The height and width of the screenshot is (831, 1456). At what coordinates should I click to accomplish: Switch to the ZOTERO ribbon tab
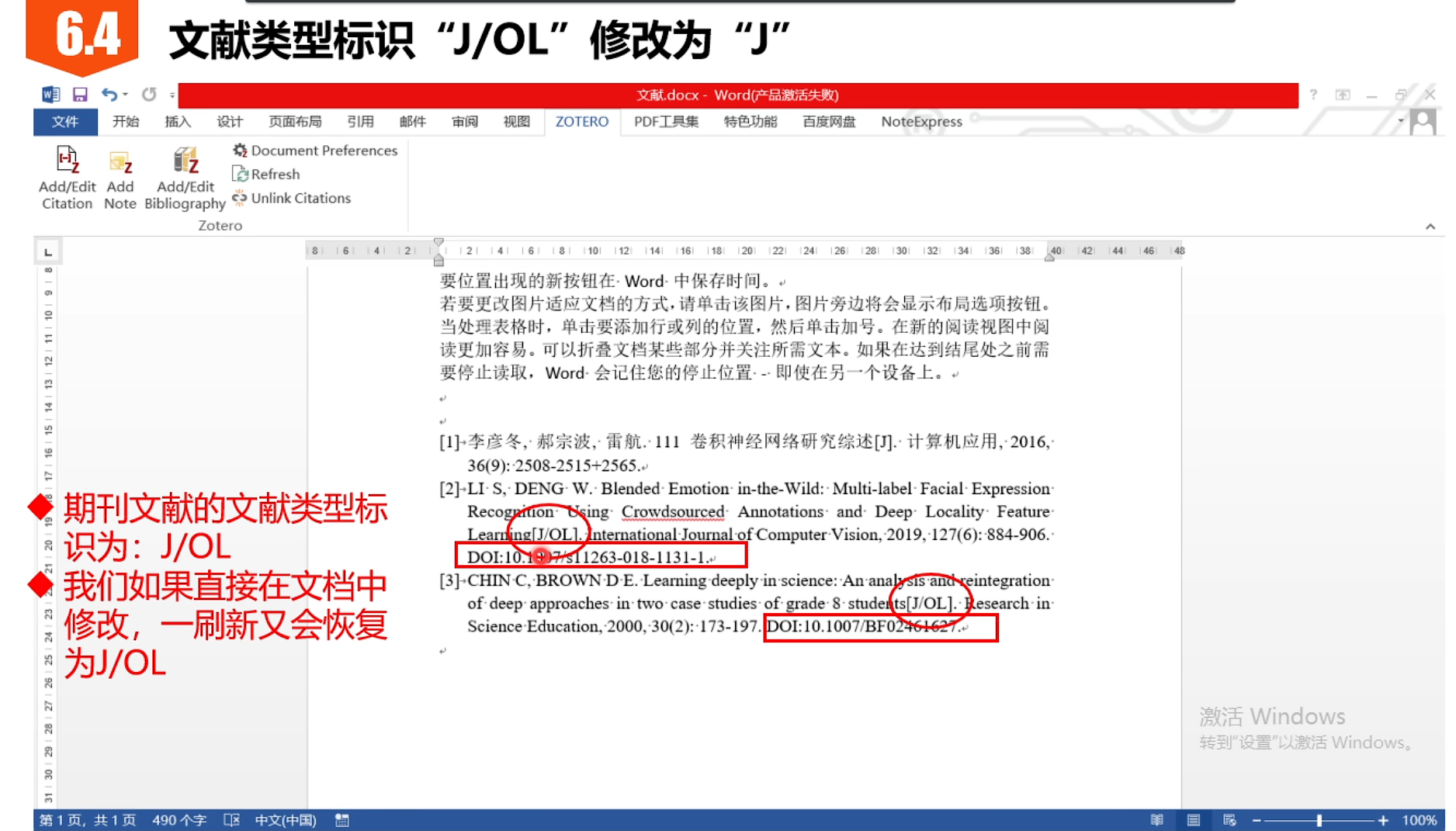click(581, 121)
